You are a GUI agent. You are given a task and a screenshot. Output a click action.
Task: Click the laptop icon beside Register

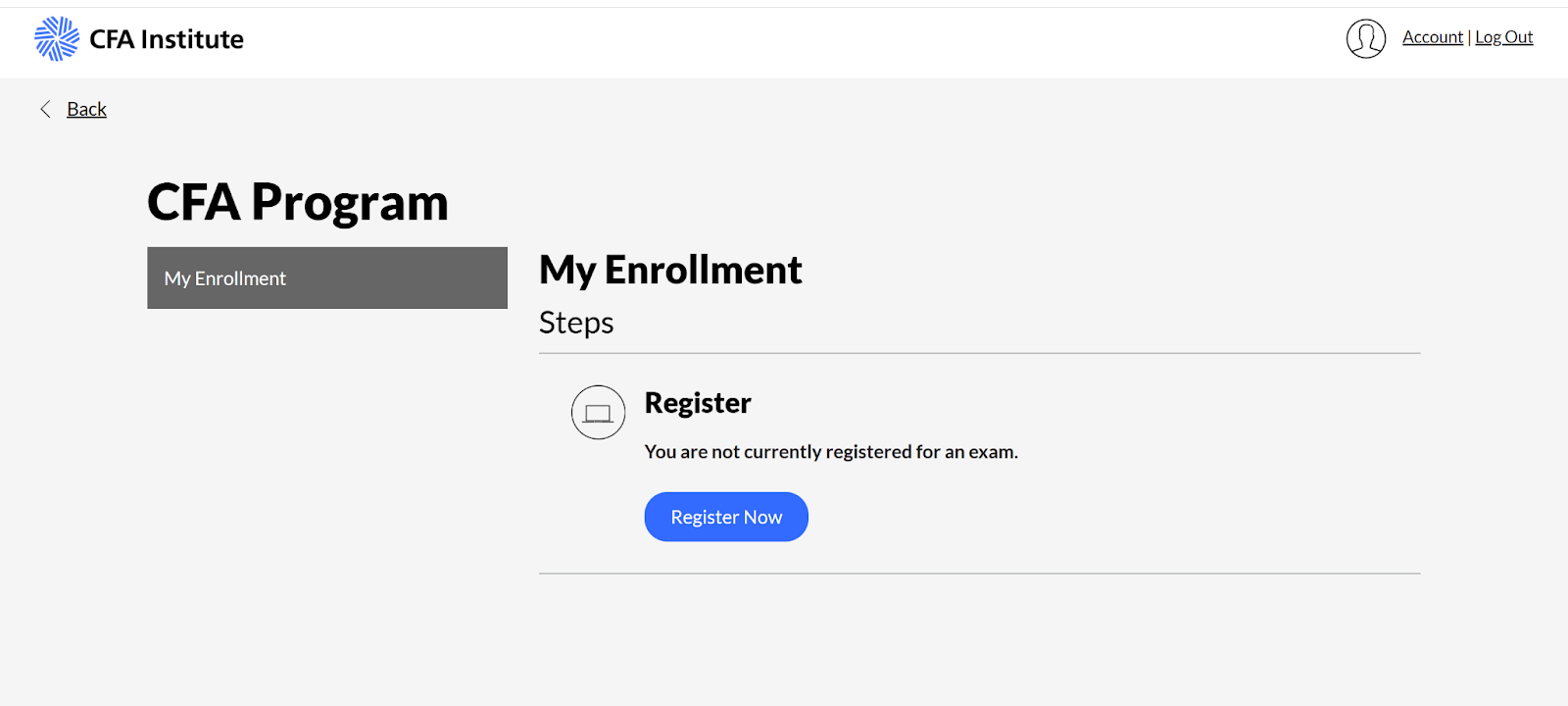pos(598,412)
